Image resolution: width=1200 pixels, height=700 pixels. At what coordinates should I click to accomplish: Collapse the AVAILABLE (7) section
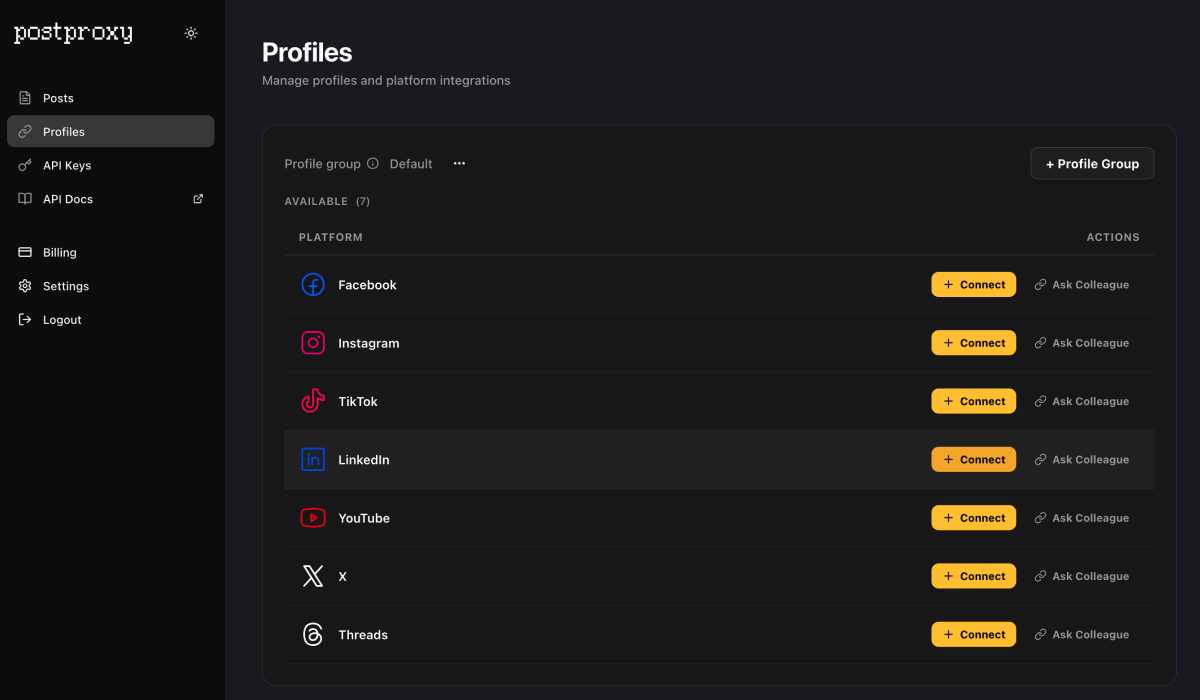point(327,200)
